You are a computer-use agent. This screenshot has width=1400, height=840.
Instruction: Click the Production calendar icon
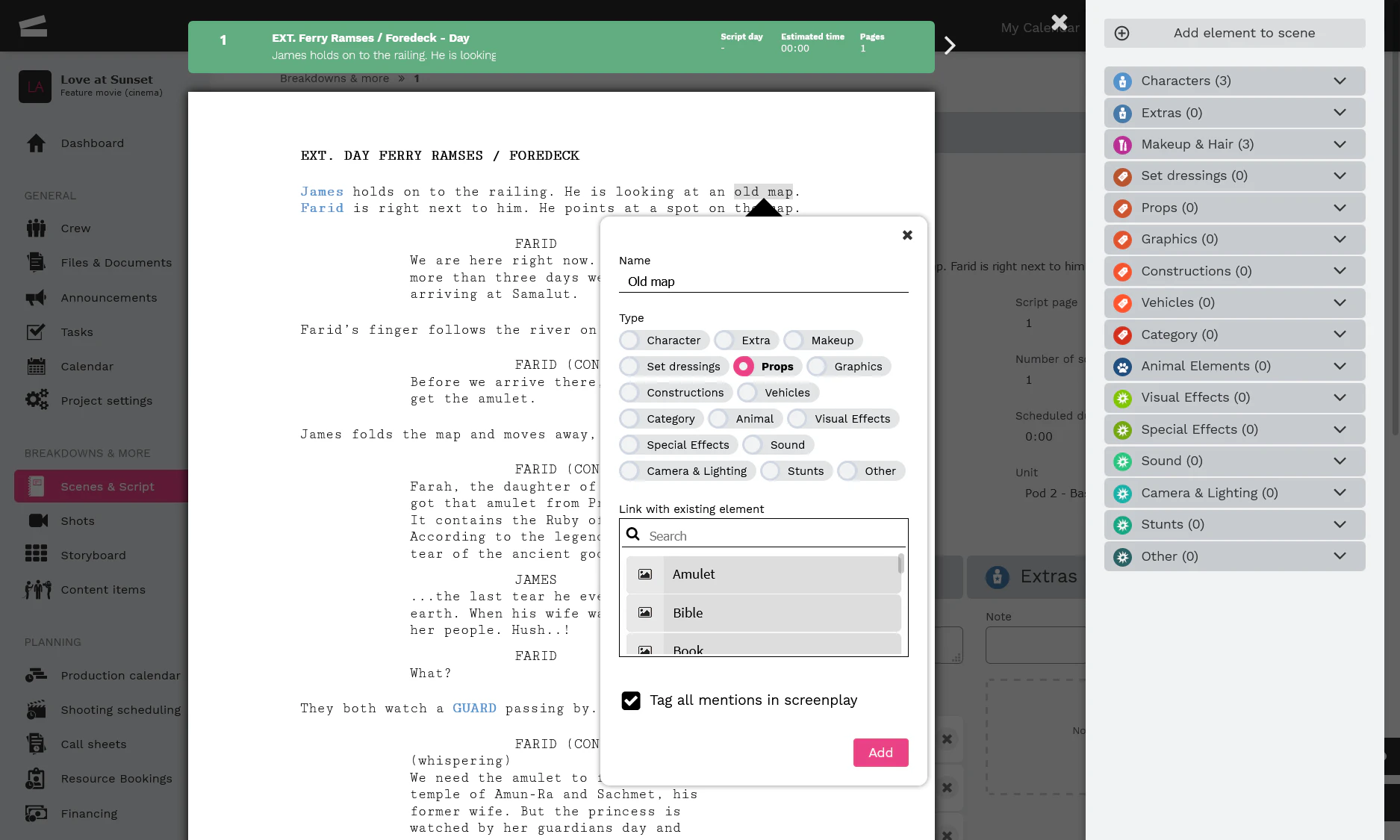click(36, 675)
